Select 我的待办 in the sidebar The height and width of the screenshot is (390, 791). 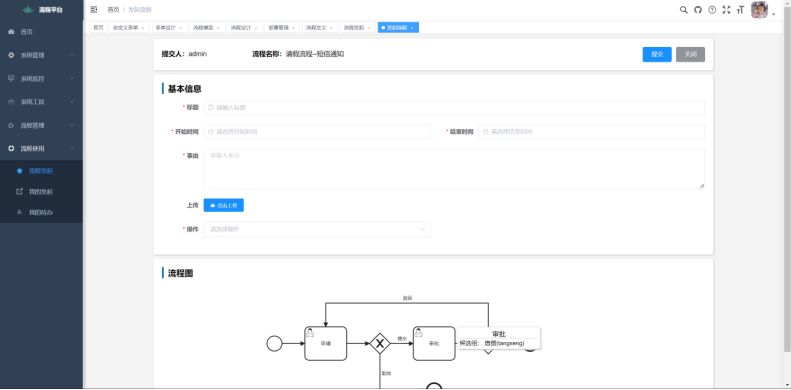tap(41, 212)
